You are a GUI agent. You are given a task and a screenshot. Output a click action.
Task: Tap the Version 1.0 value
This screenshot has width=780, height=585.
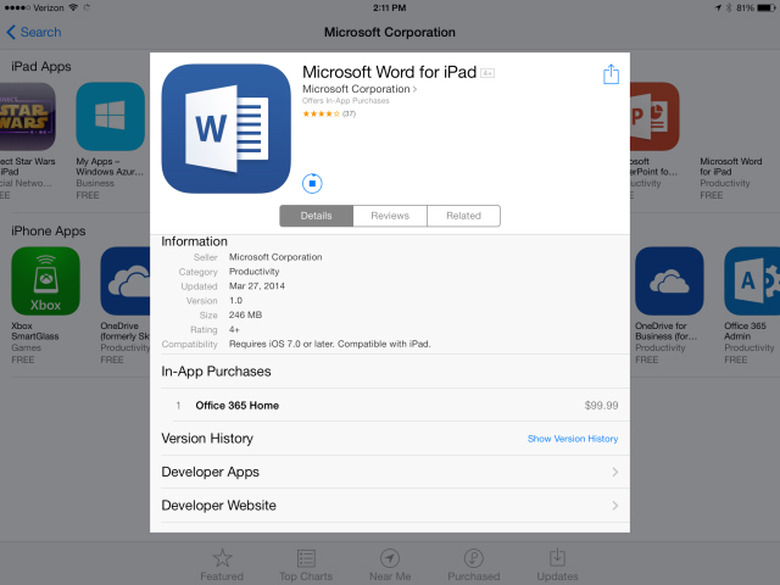point(236,300)
